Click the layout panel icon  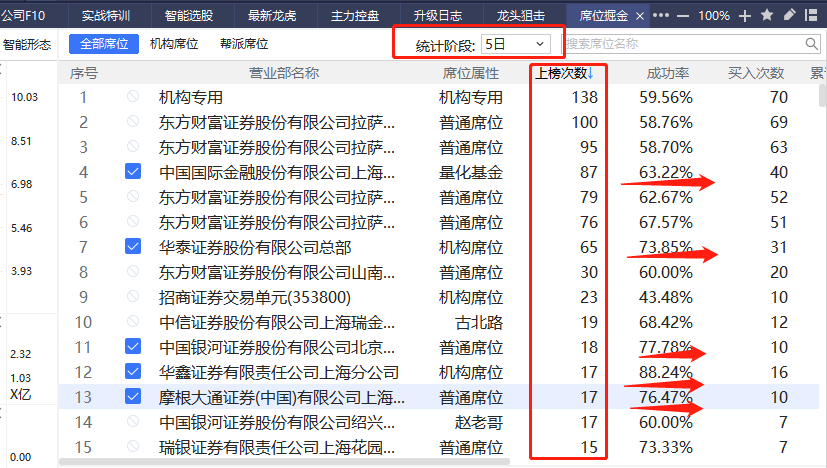(x=811, y=15)
